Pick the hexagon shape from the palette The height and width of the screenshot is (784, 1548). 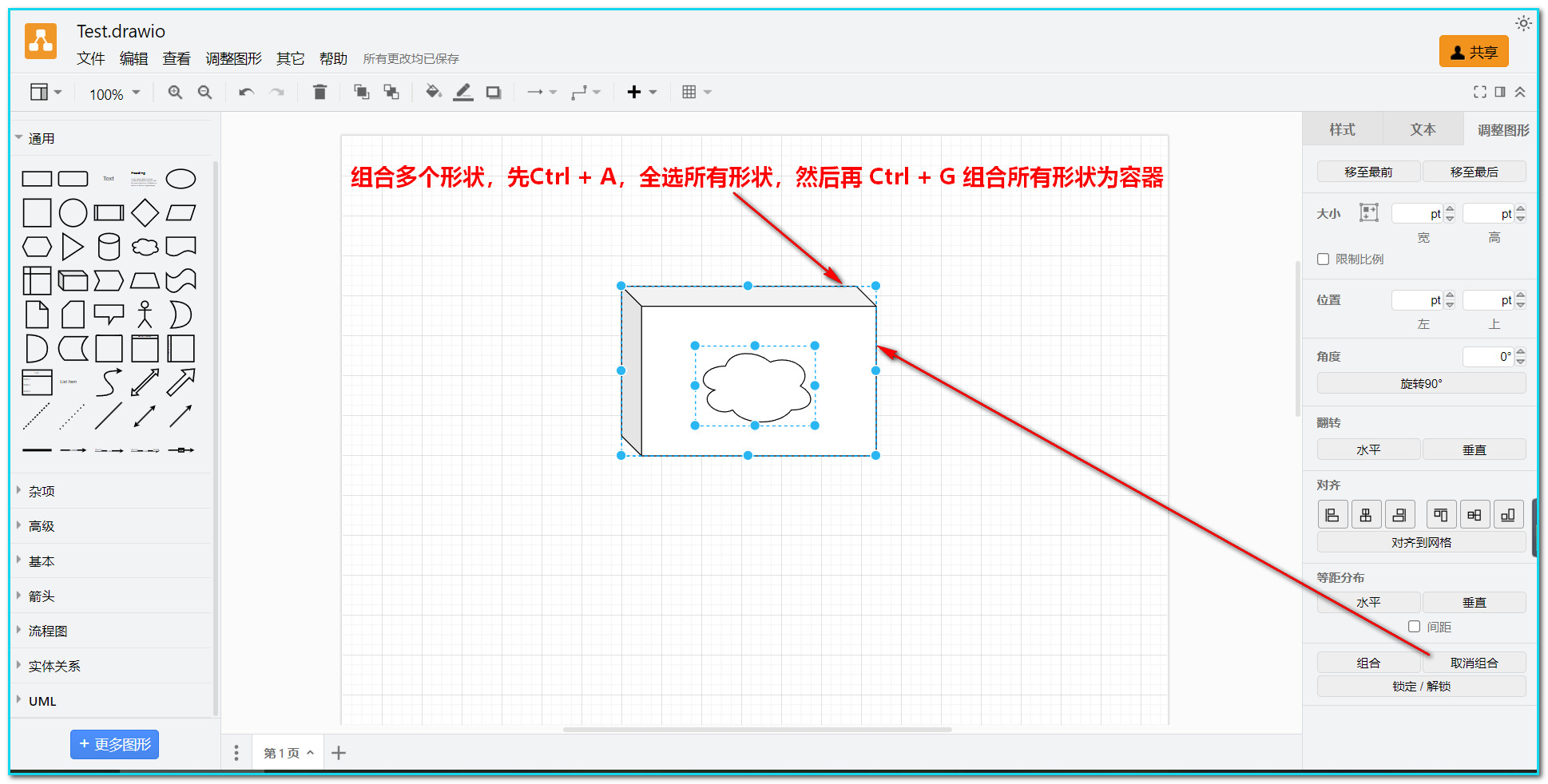[x=37, y=247]
